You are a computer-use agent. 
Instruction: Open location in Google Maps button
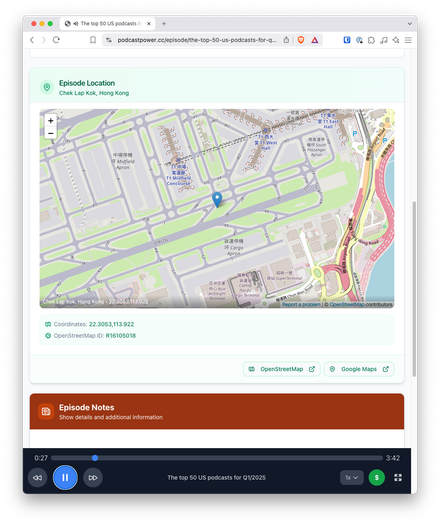(359, 369)
